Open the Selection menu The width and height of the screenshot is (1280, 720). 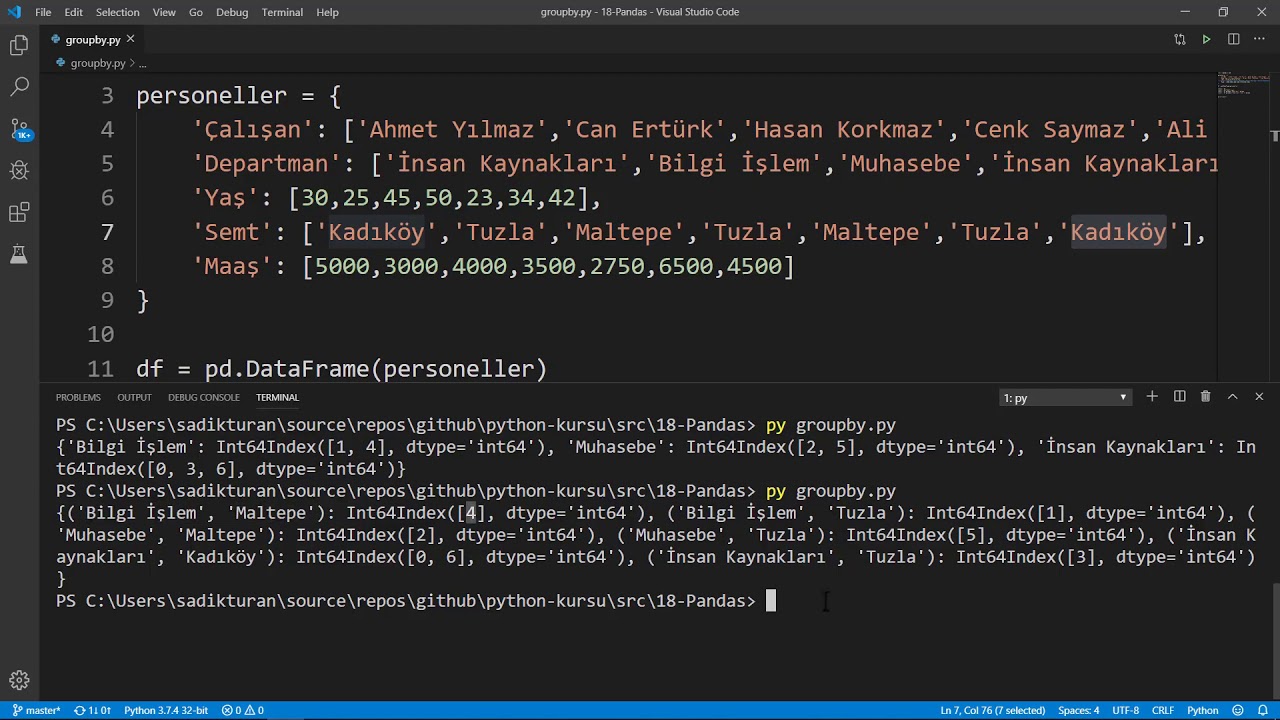(118, 12)
